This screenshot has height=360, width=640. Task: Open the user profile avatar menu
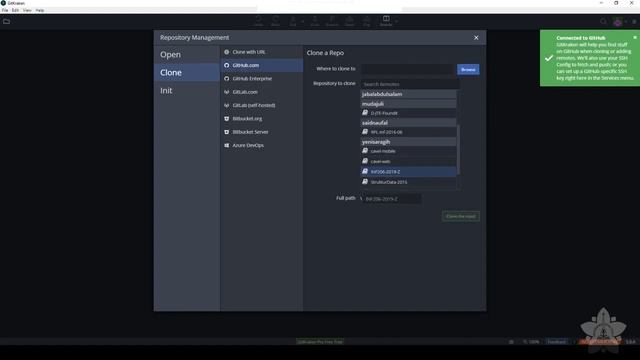click(x=618, y=22)
